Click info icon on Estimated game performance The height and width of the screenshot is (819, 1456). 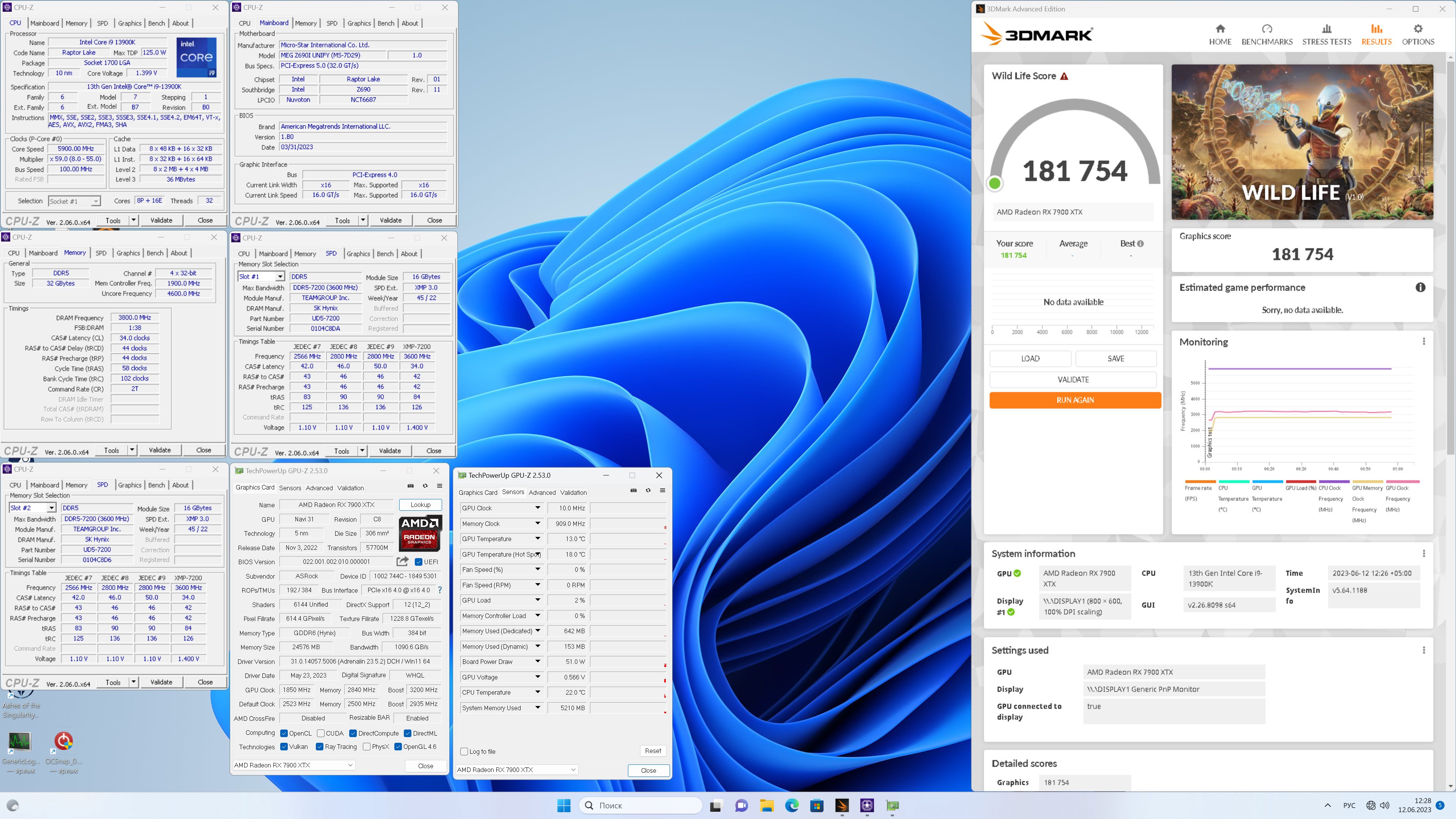coord(1420,287)
